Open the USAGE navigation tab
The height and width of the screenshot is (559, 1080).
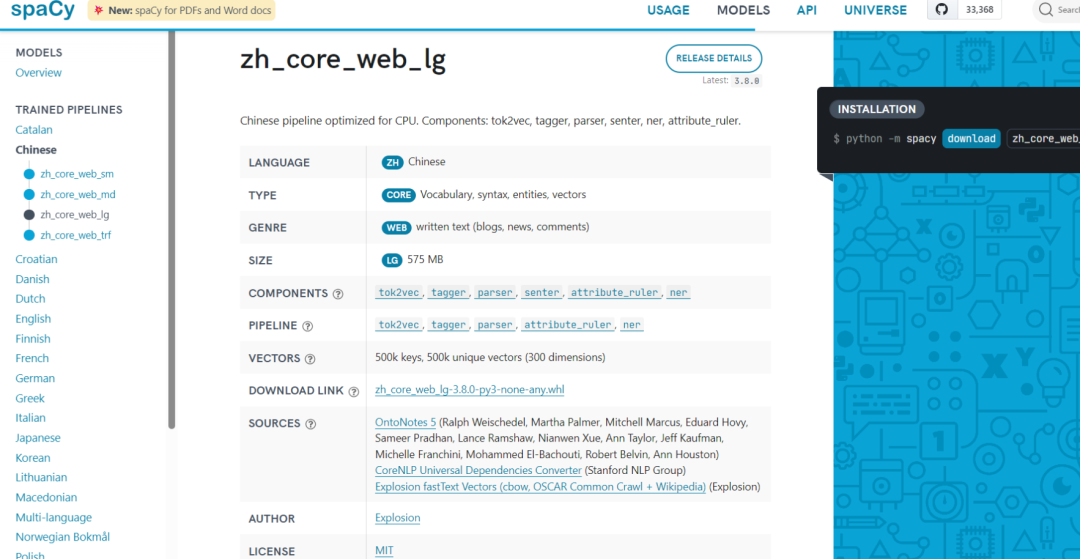point(668,10)
